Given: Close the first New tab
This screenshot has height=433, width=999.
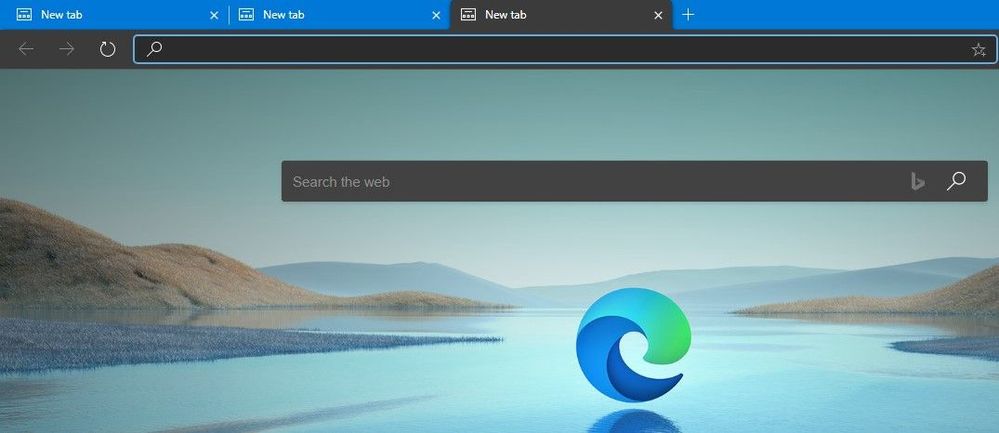Looking at the screenshot, I should click(214, 15).
